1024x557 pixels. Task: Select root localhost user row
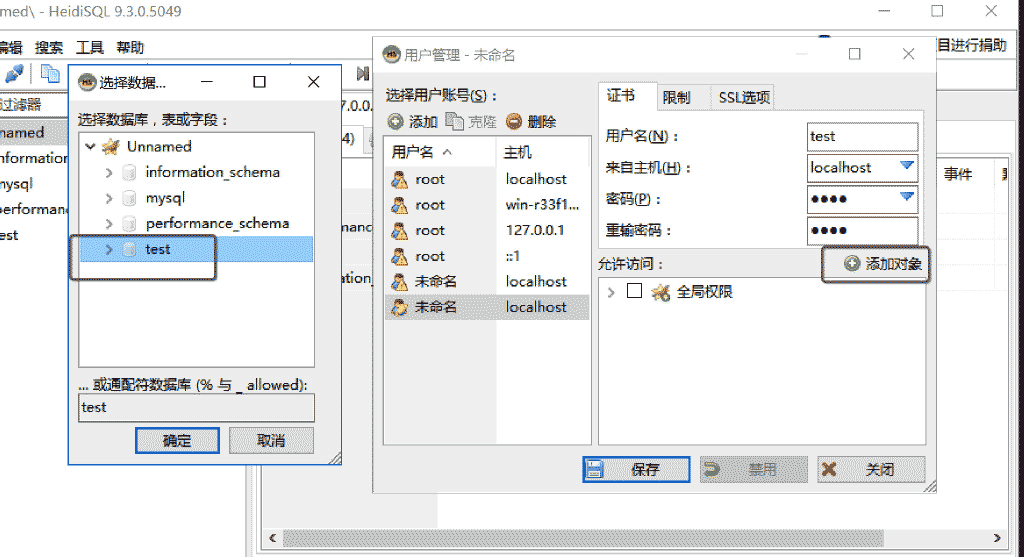487,179
